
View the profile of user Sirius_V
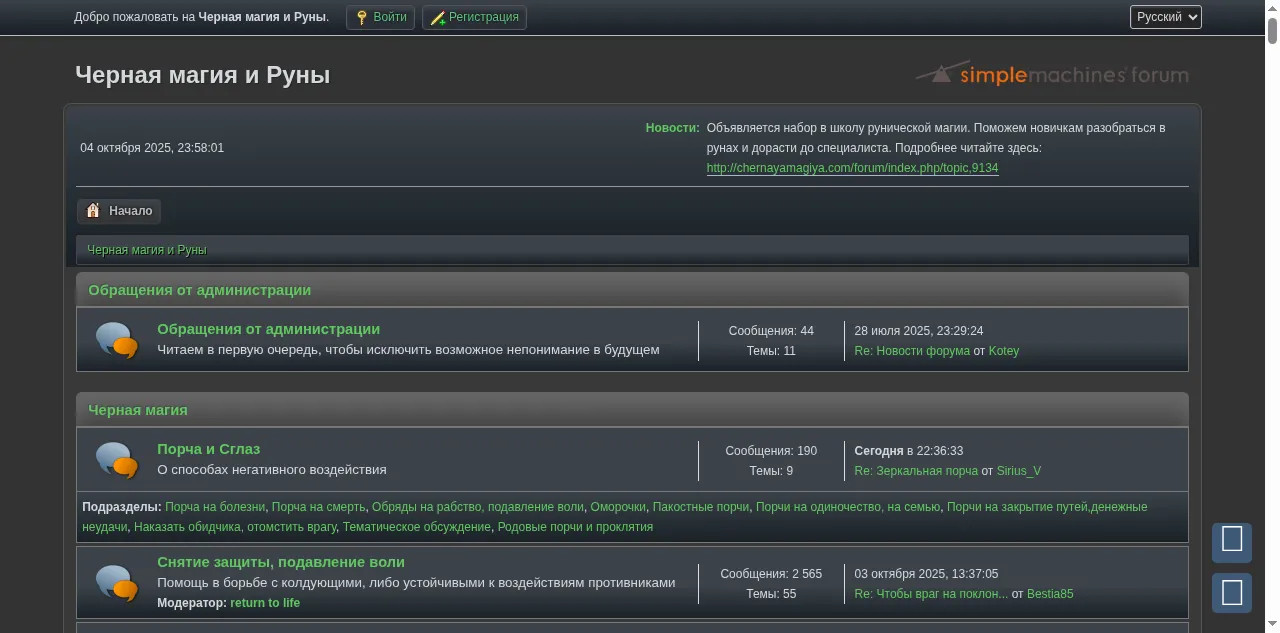coord(1019,471)
